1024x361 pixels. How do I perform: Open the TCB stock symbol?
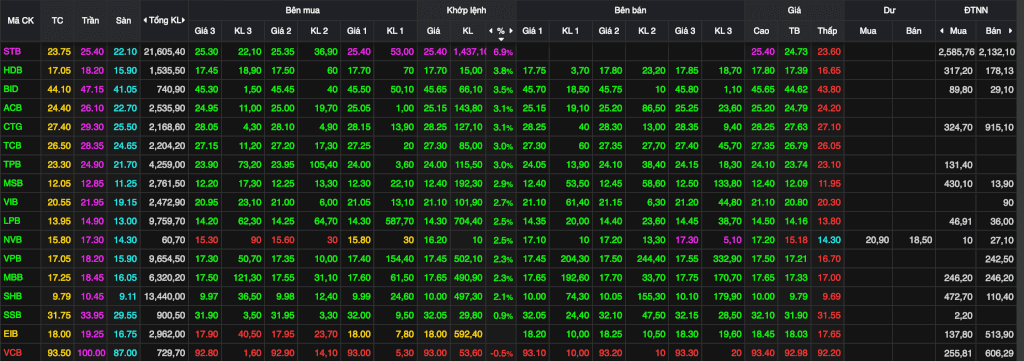click(12, 146)
